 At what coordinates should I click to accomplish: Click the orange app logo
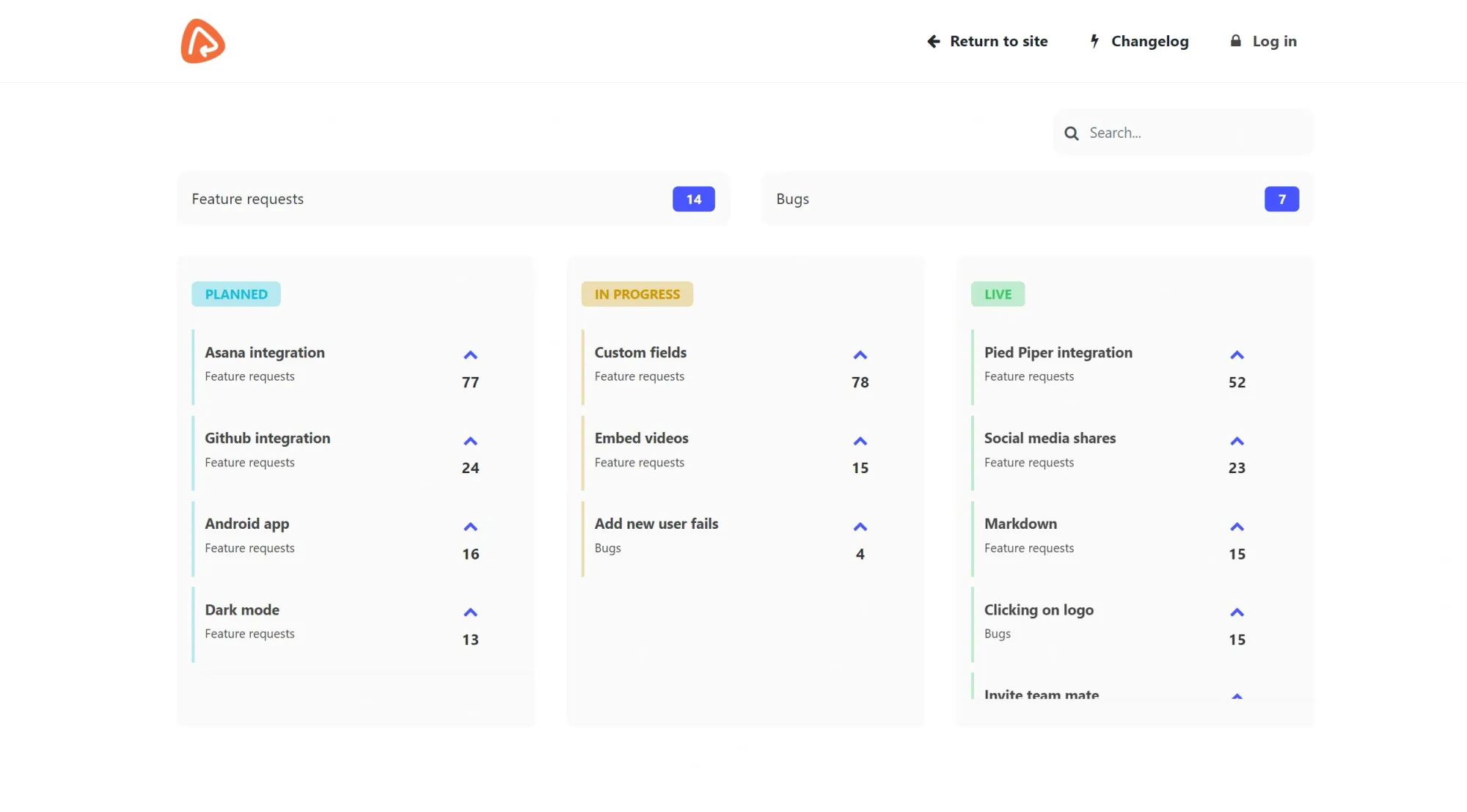click(202, 41)
